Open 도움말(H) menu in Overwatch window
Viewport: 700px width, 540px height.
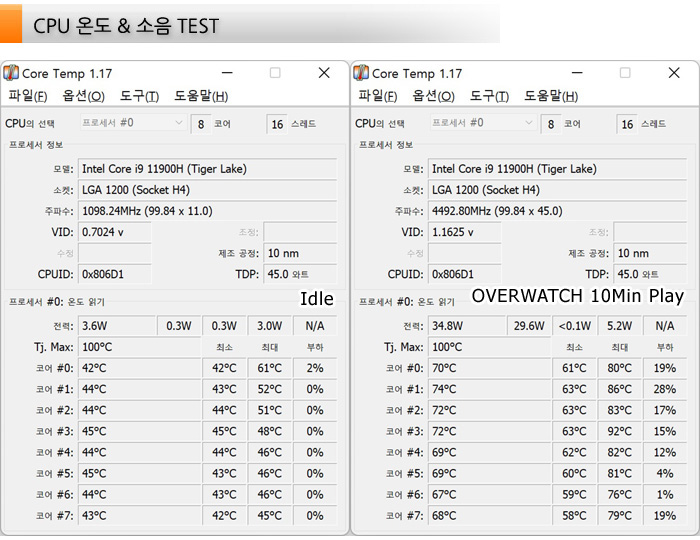551,96
